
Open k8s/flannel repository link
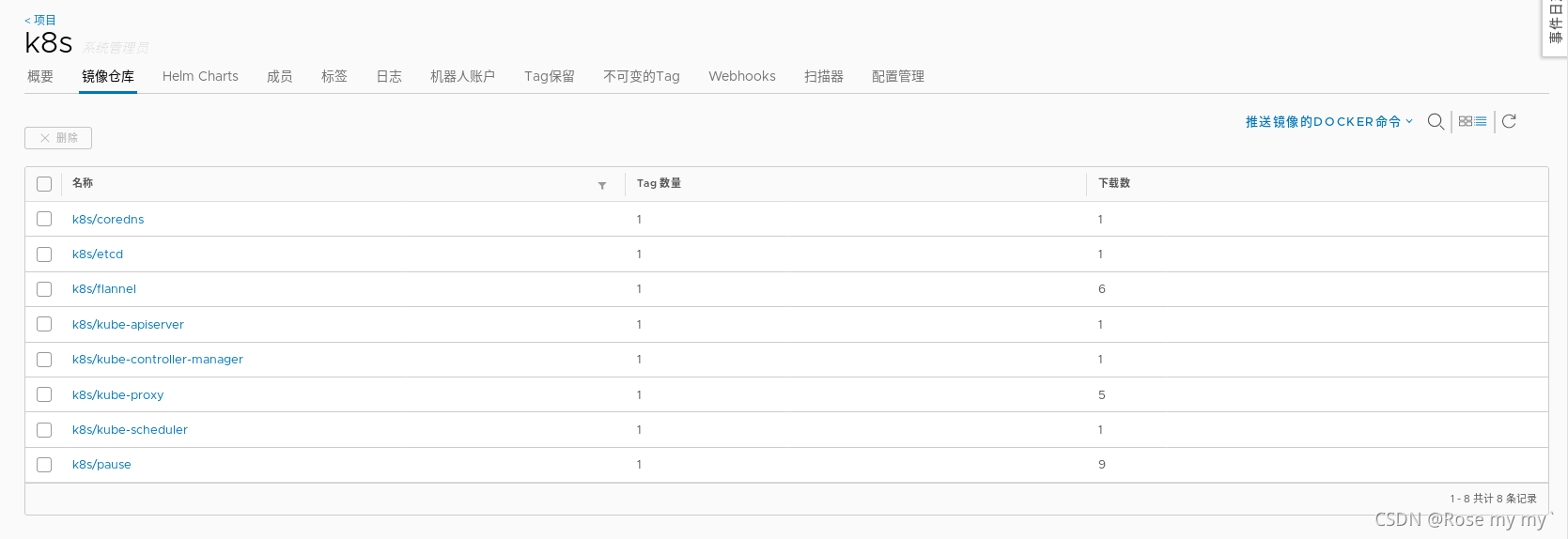point(104,289)
